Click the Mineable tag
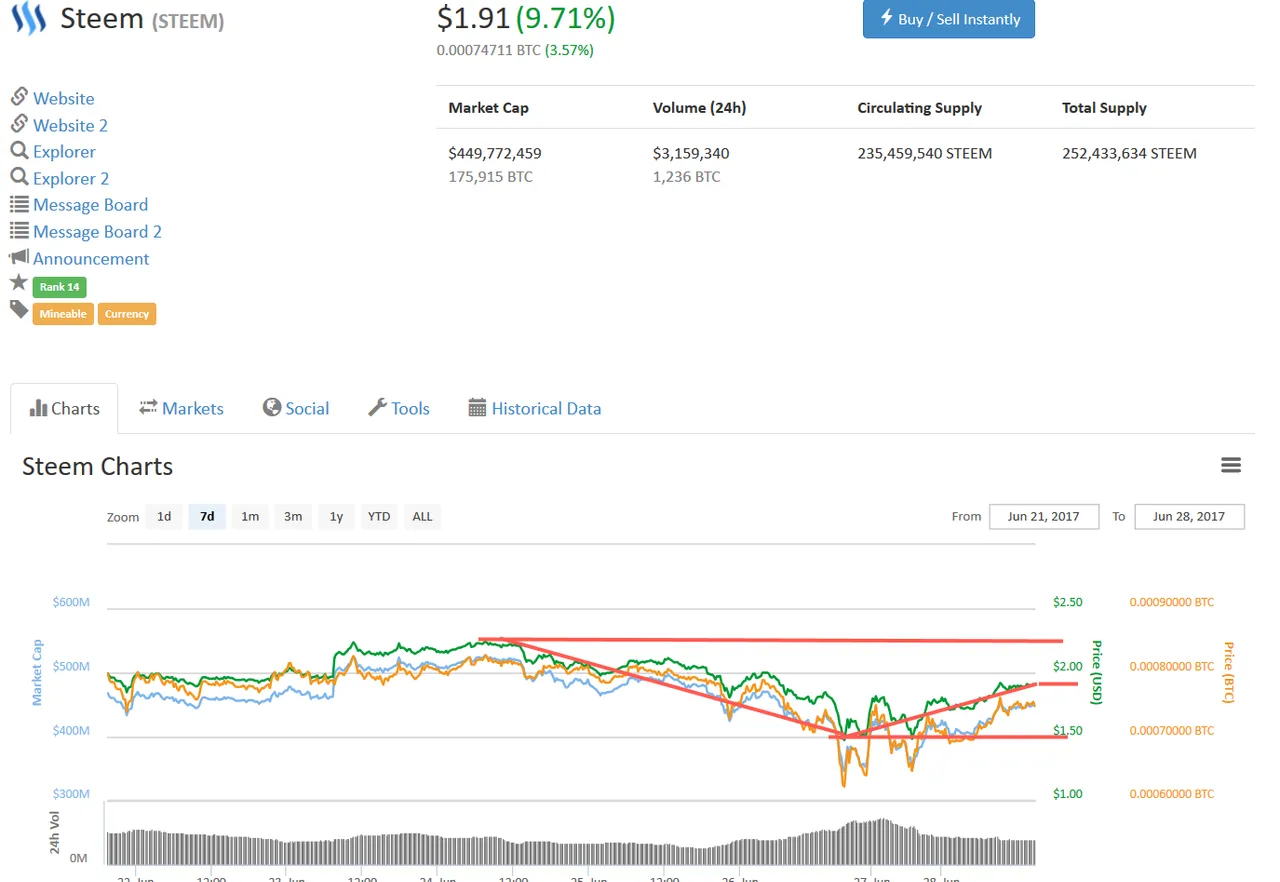The height and width of the screenshot is (882, 1280). (x=63, y=314)
